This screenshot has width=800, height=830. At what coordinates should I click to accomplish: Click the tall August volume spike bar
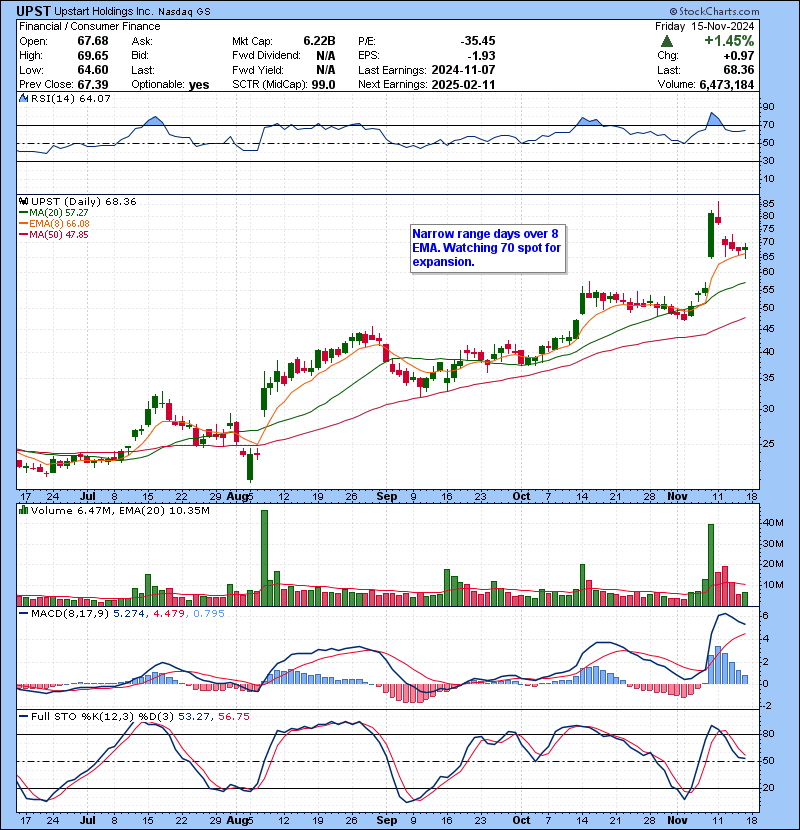(264, 558)
